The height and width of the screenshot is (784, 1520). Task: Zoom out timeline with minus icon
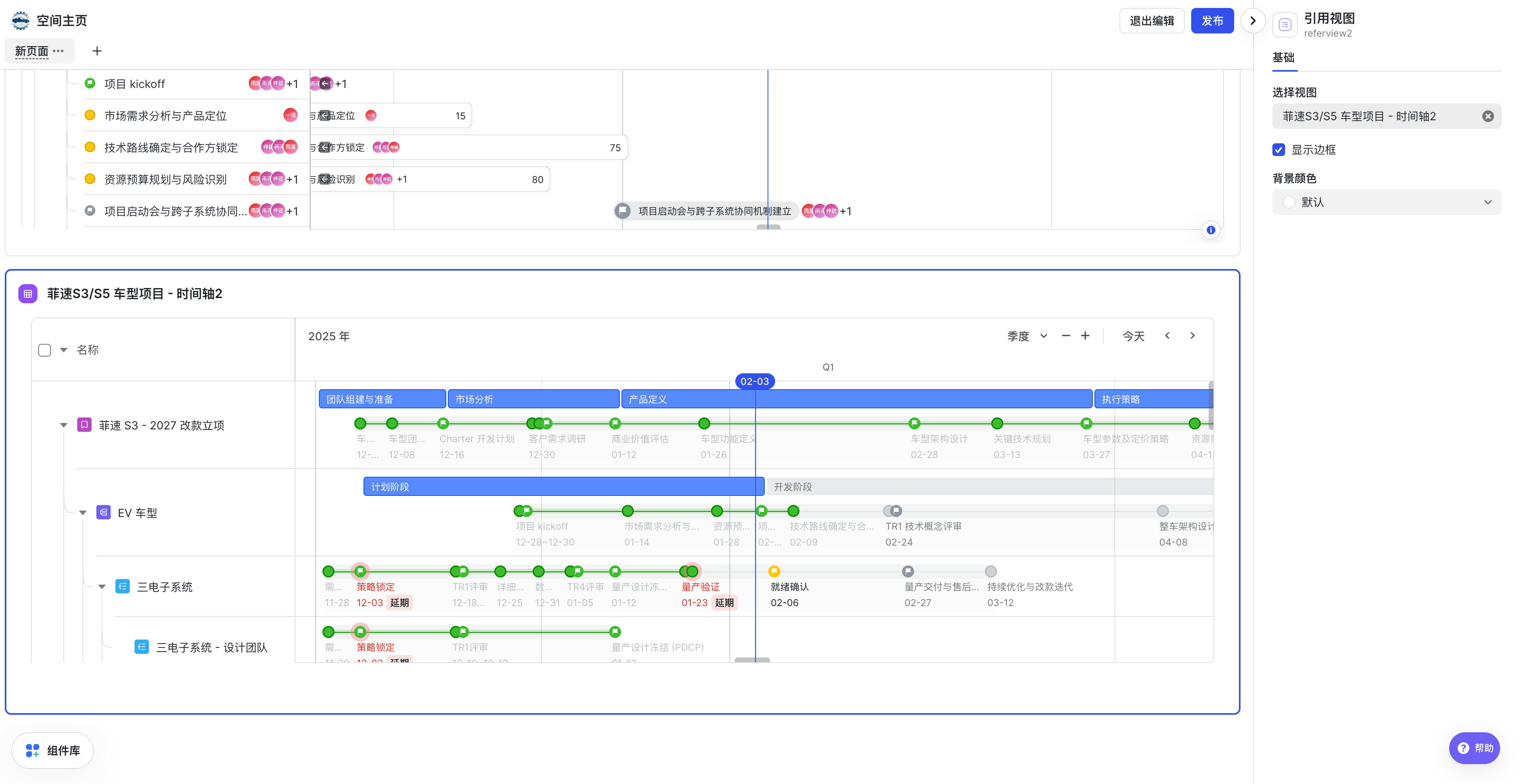pos(1066,336)
